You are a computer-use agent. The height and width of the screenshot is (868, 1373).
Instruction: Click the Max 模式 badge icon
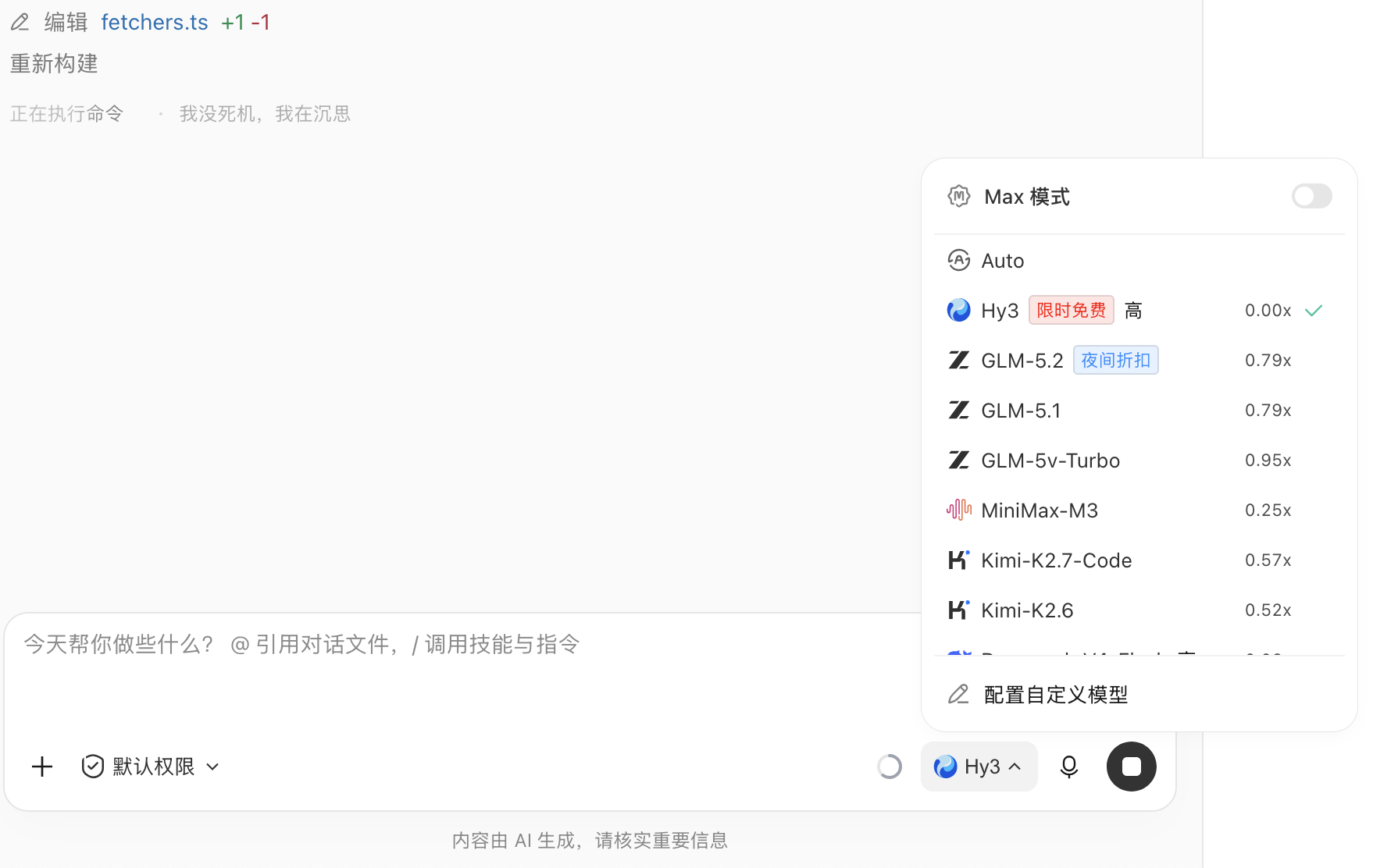click(x=959, y=197)
